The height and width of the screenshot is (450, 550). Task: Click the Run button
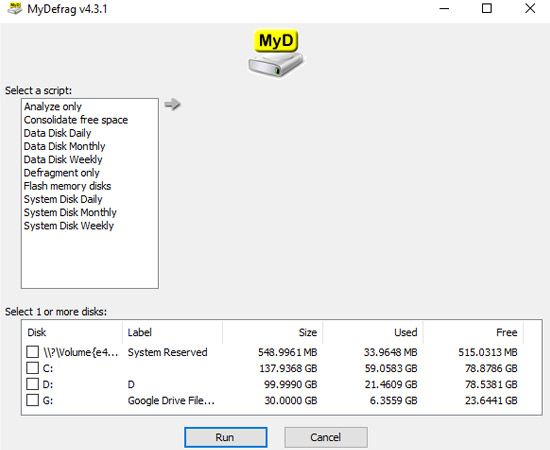pyautogui.click(x=226, y=437)
